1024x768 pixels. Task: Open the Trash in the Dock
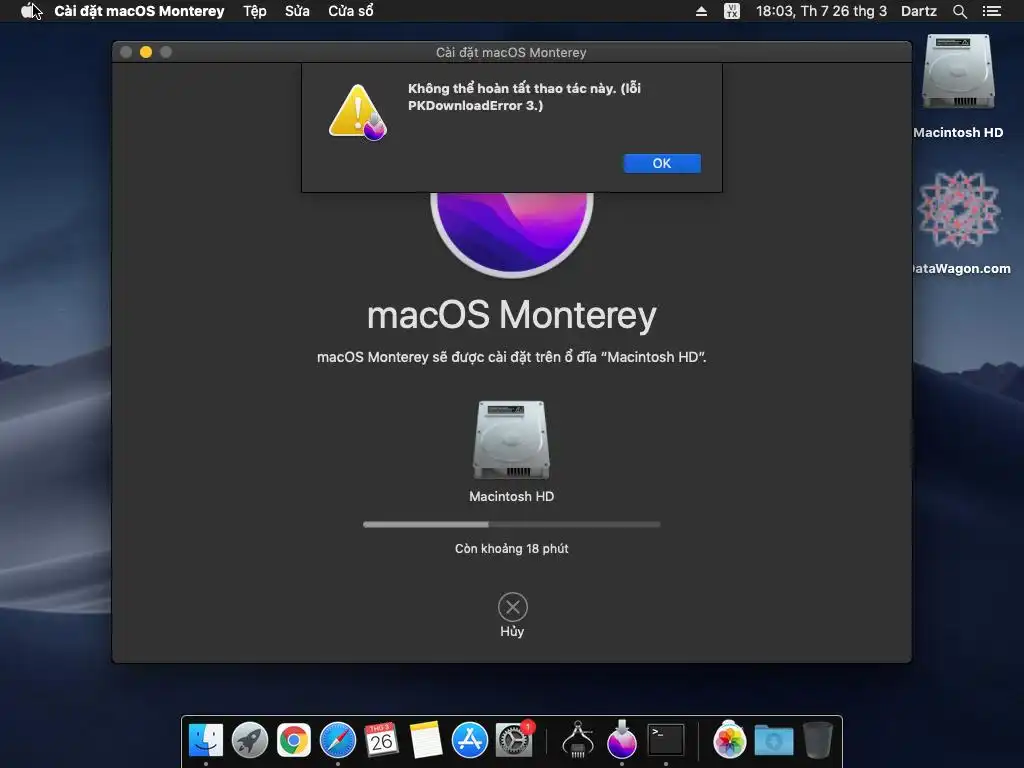coord(817,740)
